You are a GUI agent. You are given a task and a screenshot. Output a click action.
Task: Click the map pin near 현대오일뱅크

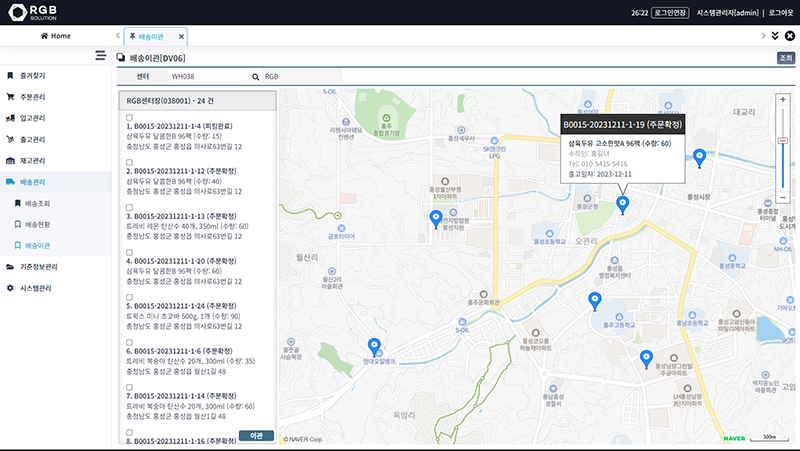pyautogui.click(x=375, y=347)
